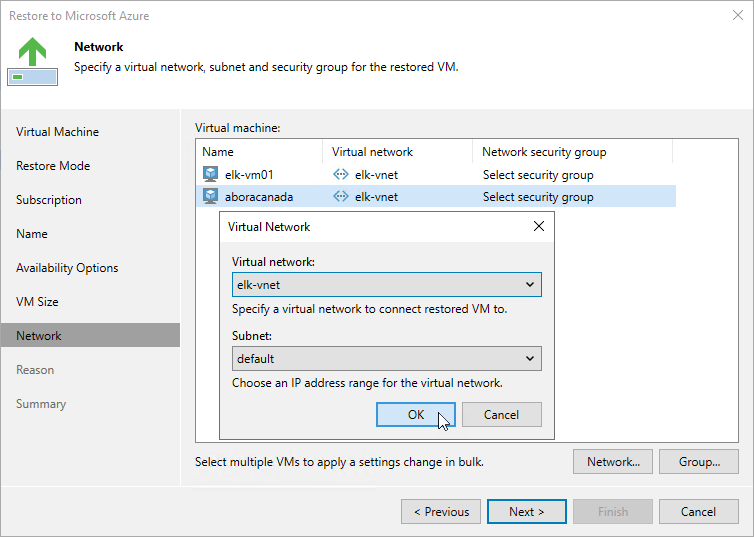Image resolution: width=754 pixels, height=537 pixels.
Task: Go to the Restore Mode step
Action: [x=53, y=166]
